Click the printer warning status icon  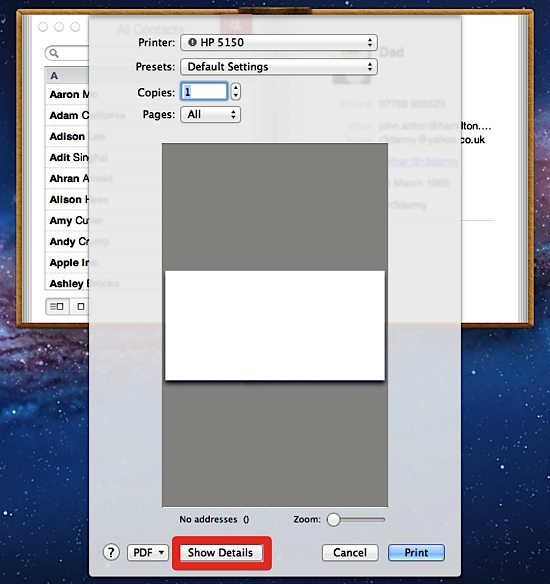[192, 42]
